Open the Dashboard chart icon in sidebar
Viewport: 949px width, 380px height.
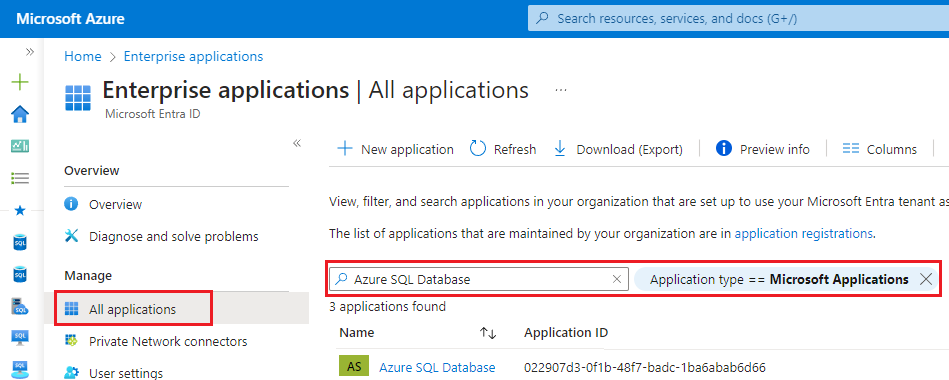coord(21,146)
